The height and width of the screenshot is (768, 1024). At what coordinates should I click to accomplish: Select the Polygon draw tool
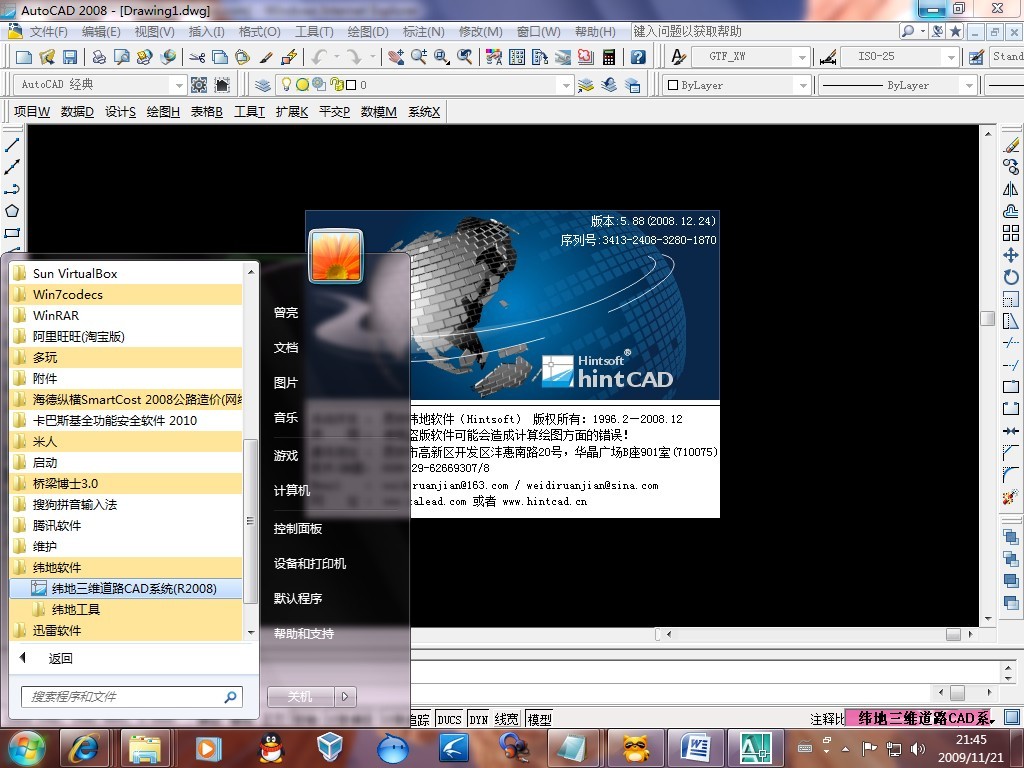pyautogui.click(x=12, y=211)
